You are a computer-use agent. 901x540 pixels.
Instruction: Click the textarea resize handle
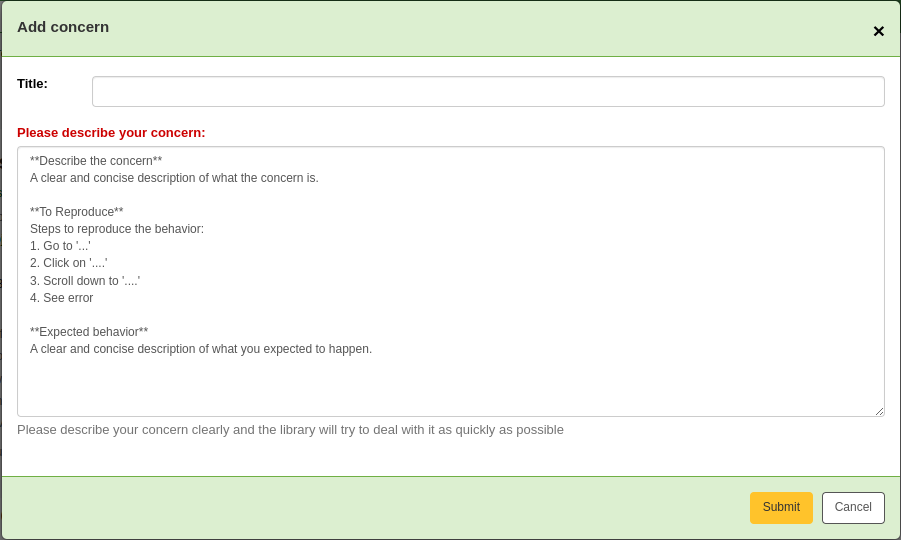coord(879,411)
